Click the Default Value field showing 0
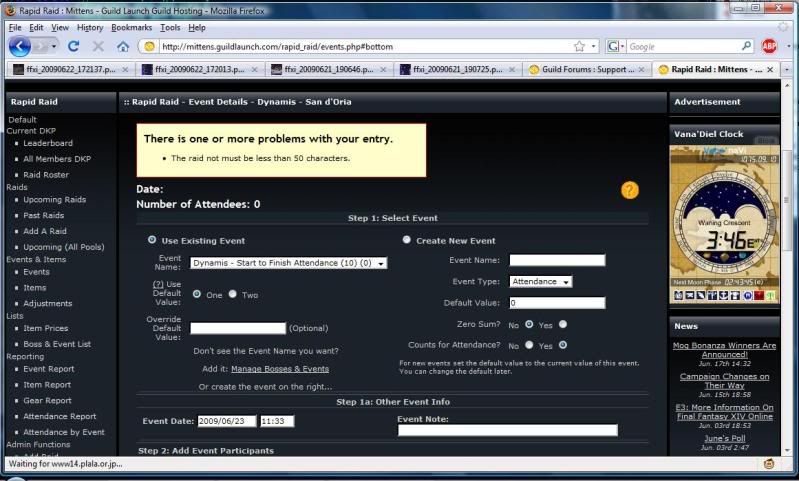The height and width of the screenshot is (481, 799). pyautogui.click(x=557, y=303)
